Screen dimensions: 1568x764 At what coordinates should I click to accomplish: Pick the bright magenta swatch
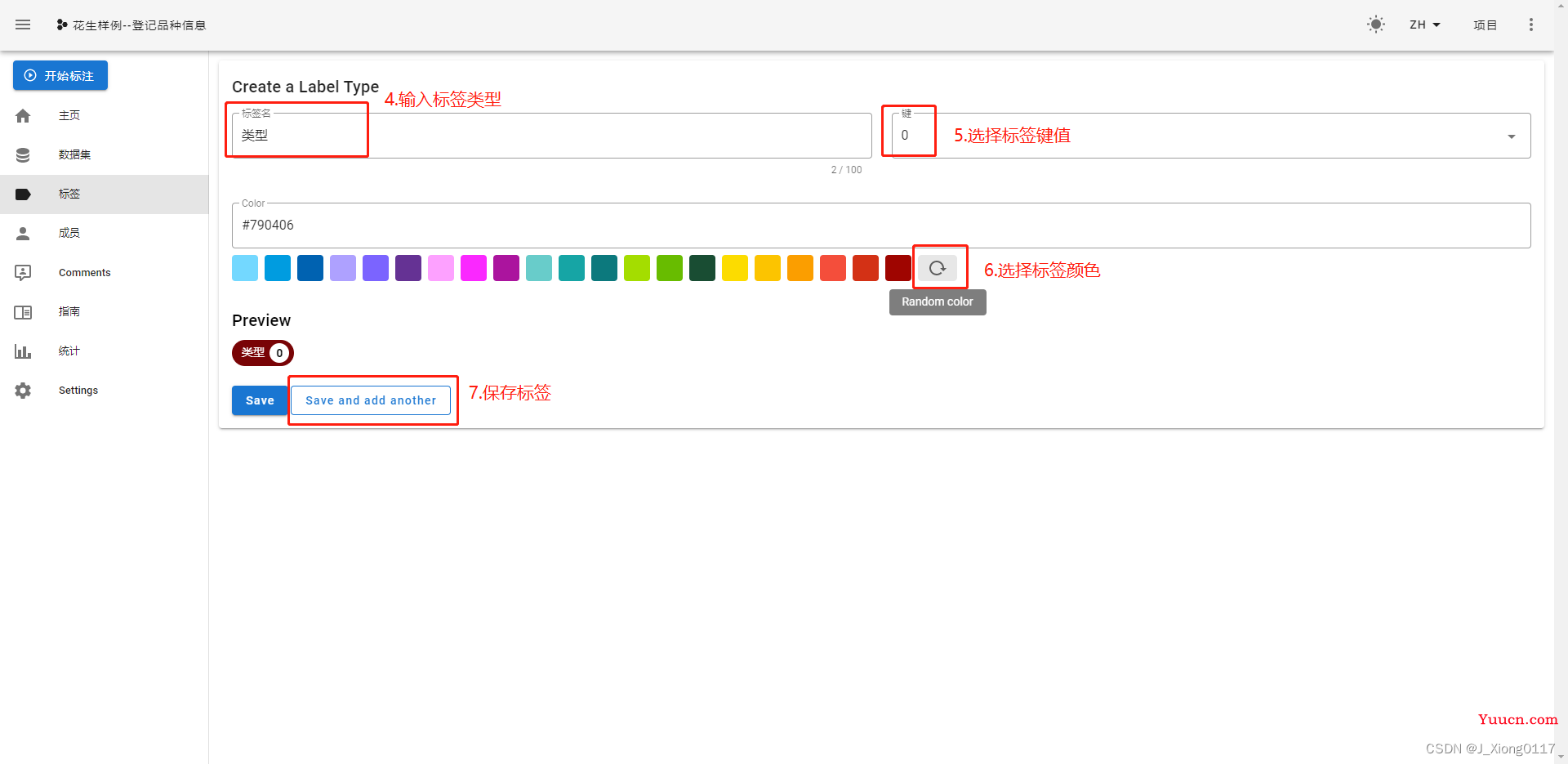click(474, 268)
